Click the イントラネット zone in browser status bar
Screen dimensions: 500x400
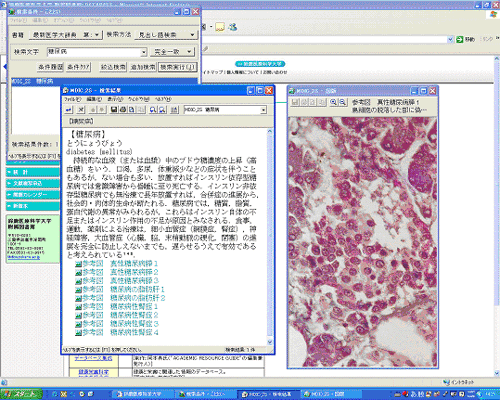click(458, 382)
